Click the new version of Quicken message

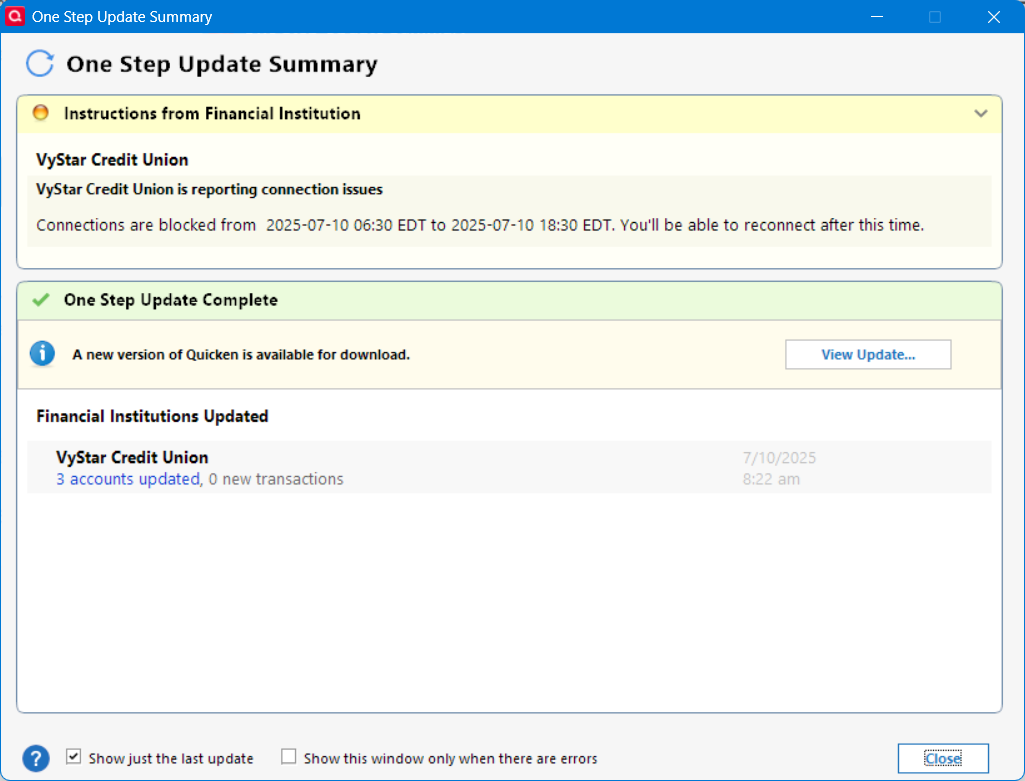[x=241, y=354]
